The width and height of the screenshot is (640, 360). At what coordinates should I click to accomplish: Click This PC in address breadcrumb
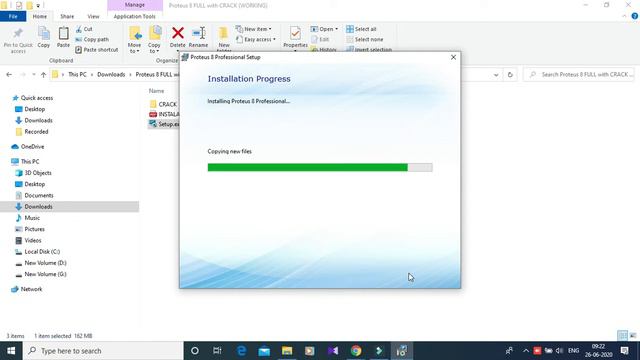pos(77,75)
